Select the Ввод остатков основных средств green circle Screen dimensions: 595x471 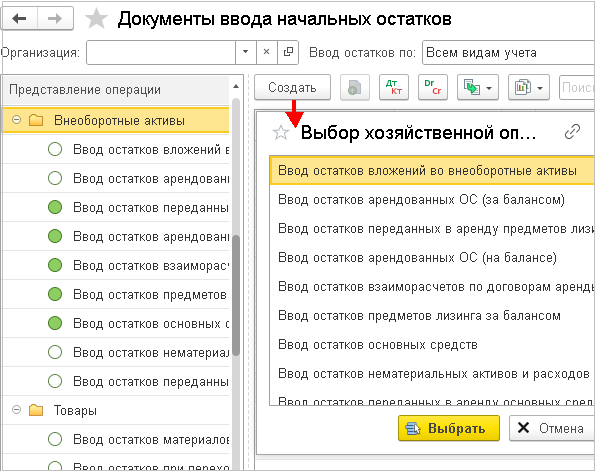(x=55, y=323)
